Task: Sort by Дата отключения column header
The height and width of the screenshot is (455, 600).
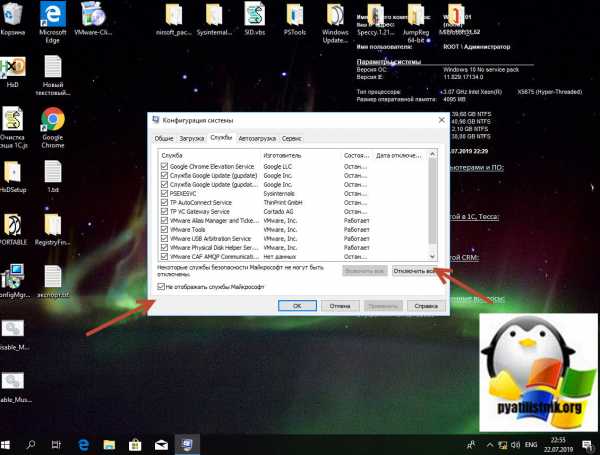Action: pyautogui.click(x=401, y=155)
